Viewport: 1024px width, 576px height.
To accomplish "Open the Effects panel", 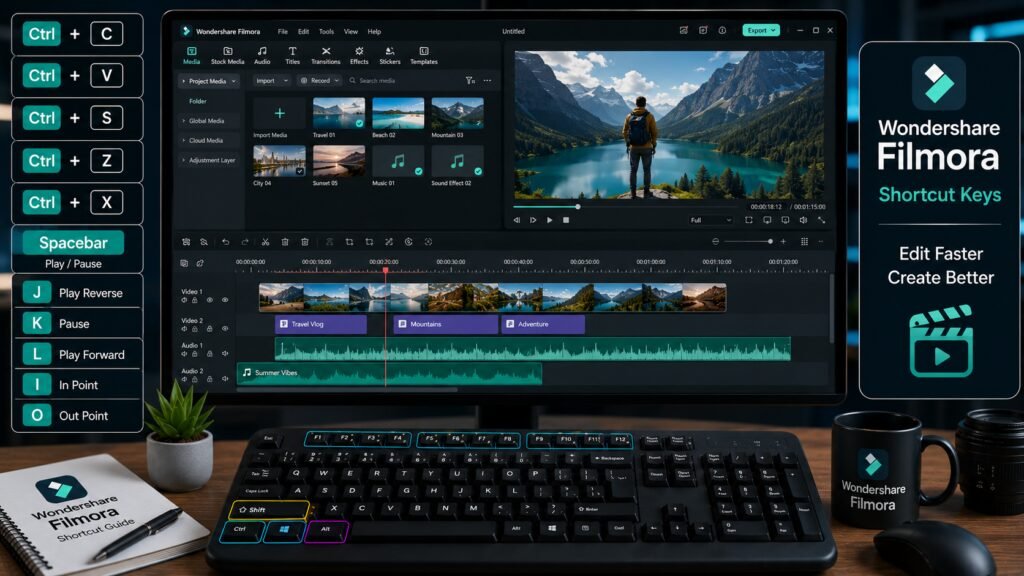I will coord(359,56).
